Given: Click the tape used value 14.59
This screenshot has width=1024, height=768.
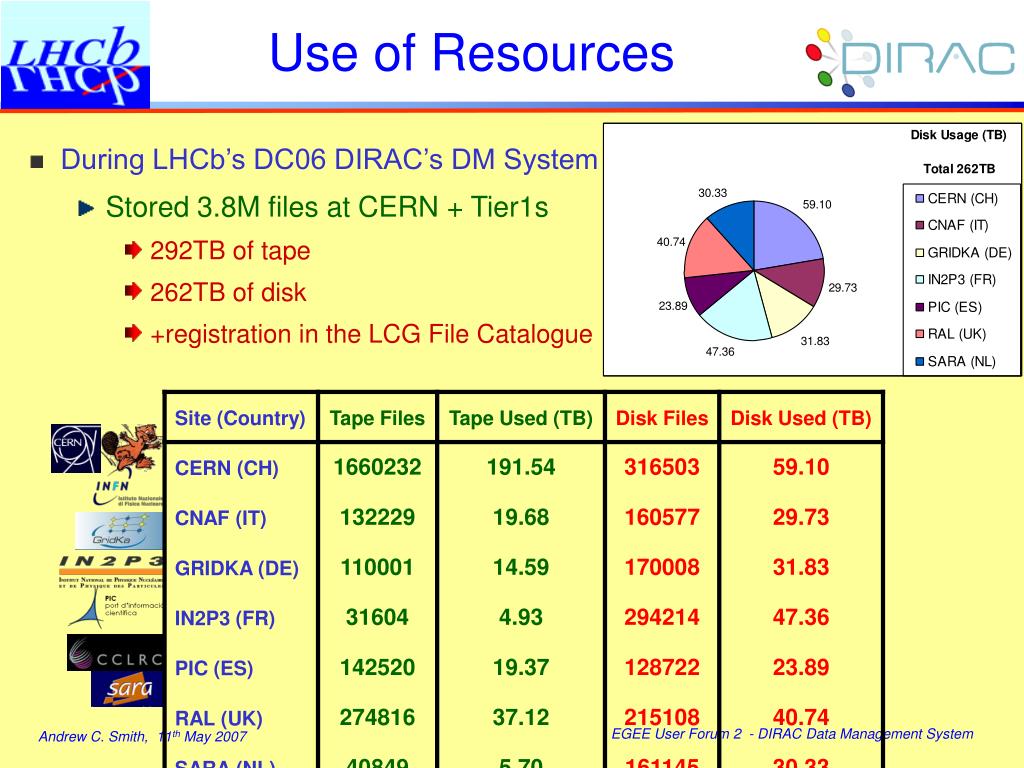Looking at the screenshot, I should coord(521,567).
